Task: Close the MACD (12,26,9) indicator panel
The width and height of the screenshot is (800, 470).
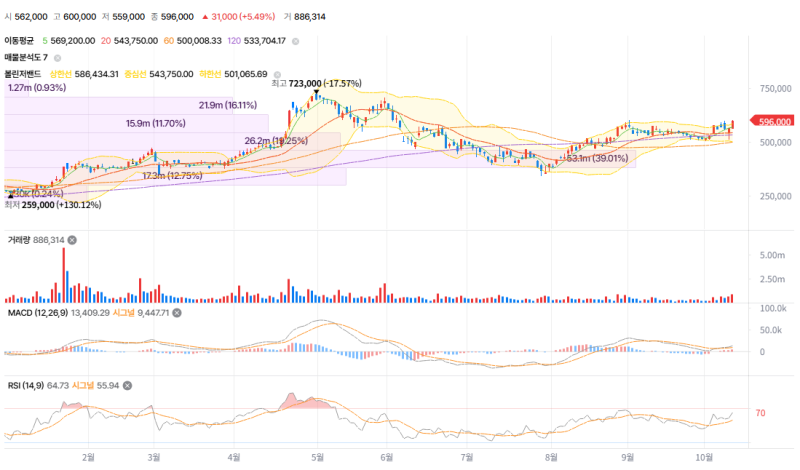Action: [x=177, y=313]
